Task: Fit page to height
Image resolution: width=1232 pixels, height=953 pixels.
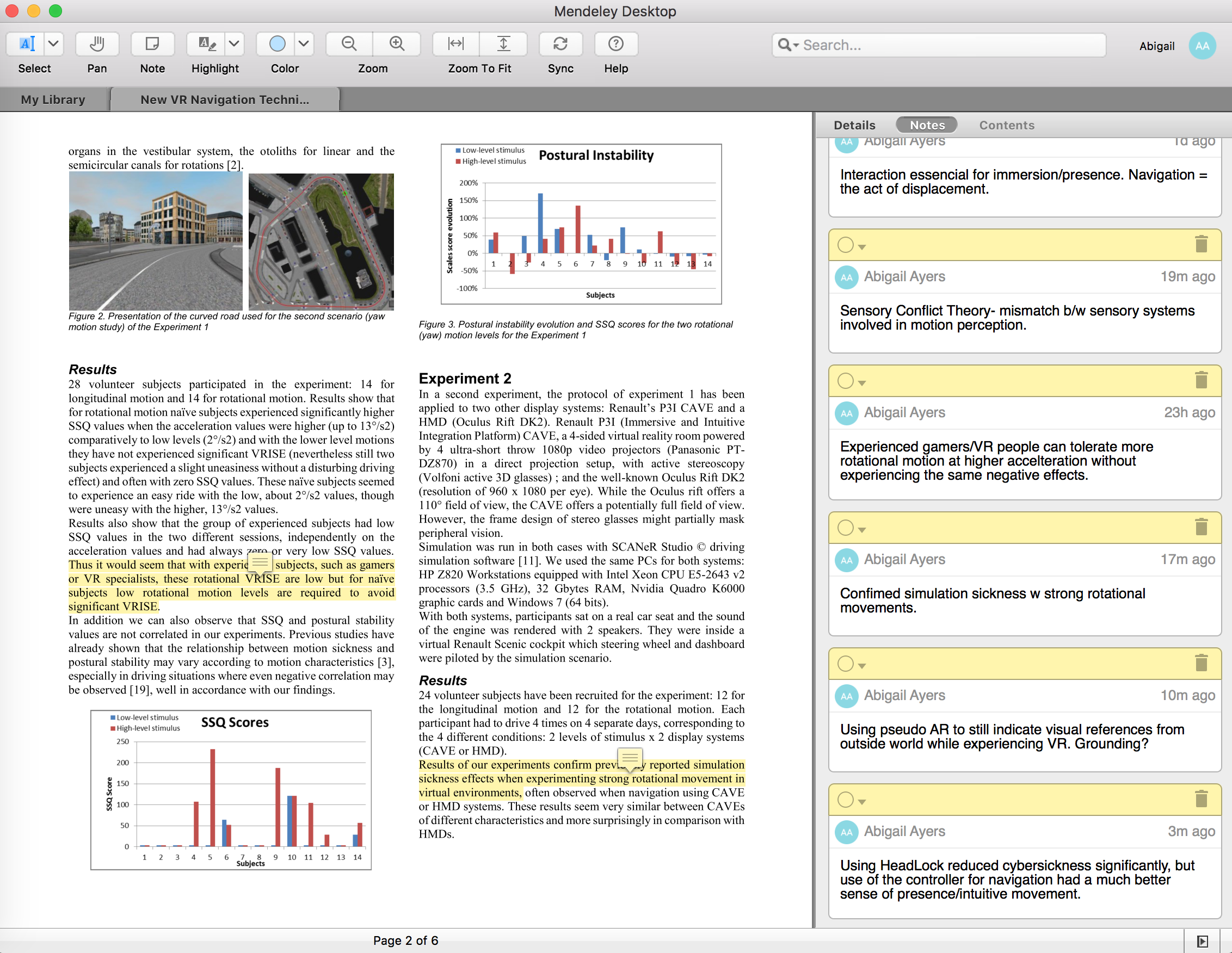Action: pyautogui.click(x=504, y=44)
